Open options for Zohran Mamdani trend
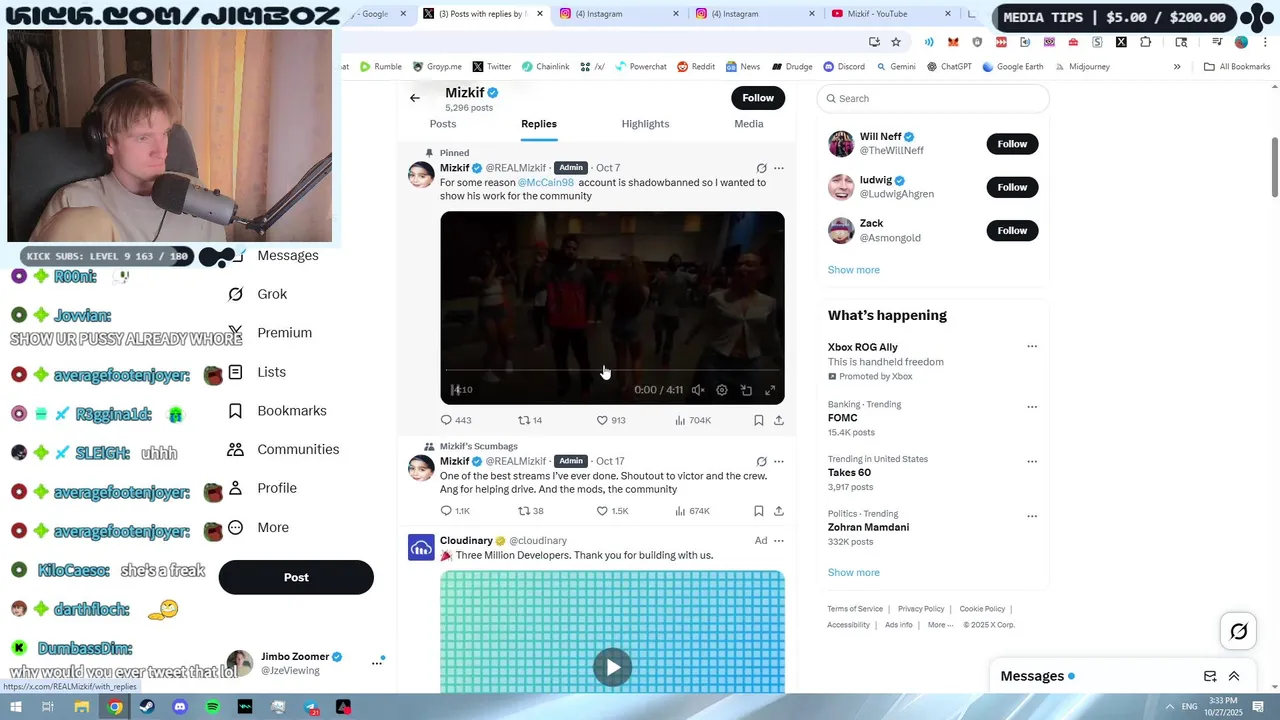 (x=1032, y=516)
